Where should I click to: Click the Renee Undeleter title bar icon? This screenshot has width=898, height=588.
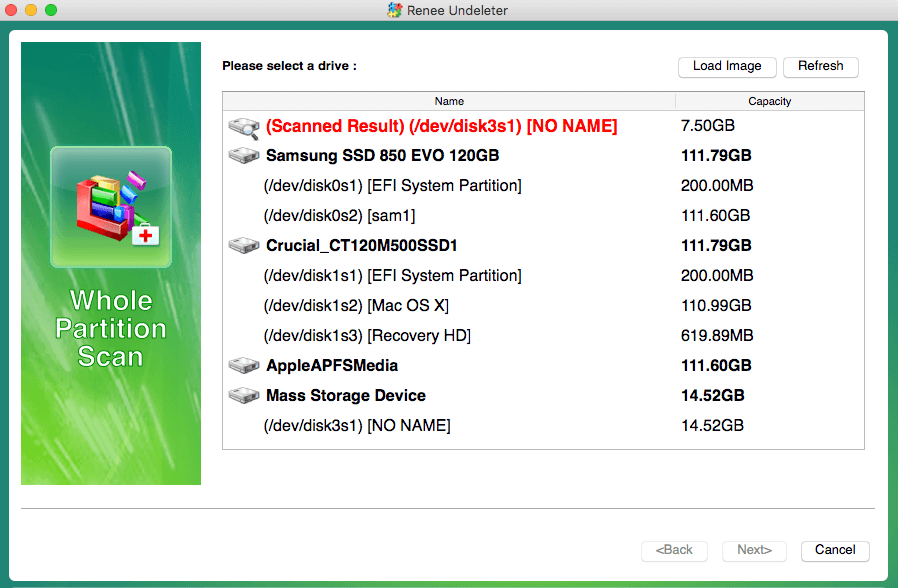click(395, 10)
